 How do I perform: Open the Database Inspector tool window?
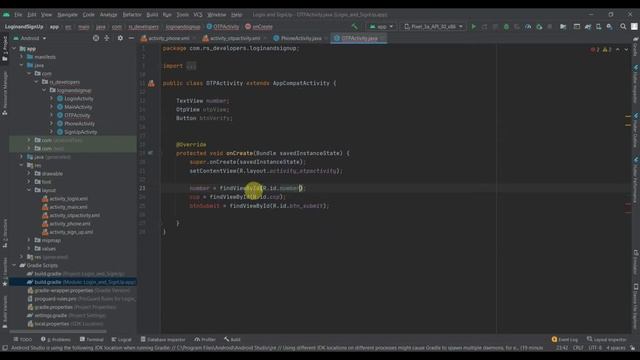click(163, 340)
